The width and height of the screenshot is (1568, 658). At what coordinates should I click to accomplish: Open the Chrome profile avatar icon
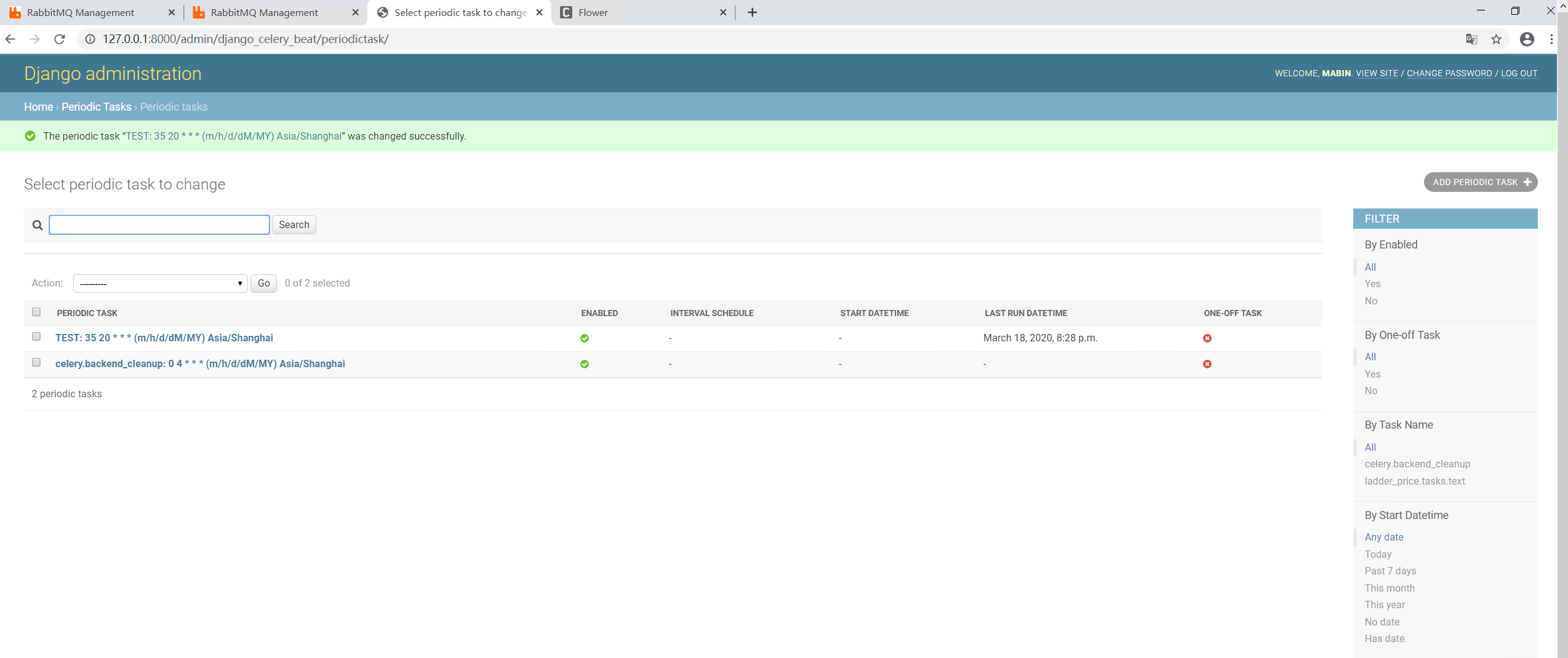pyautogui.click(x=1527, y=39)
